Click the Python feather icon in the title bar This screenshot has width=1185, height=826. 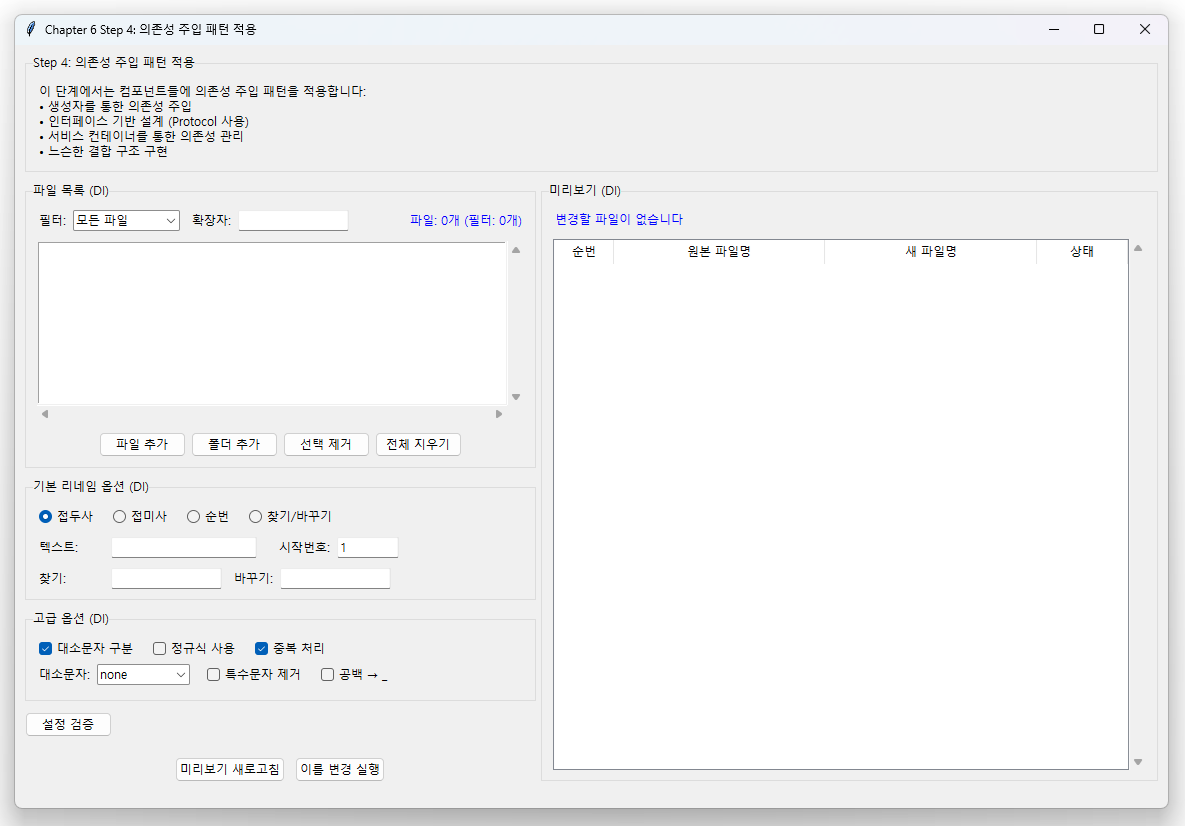coord(29,29)
